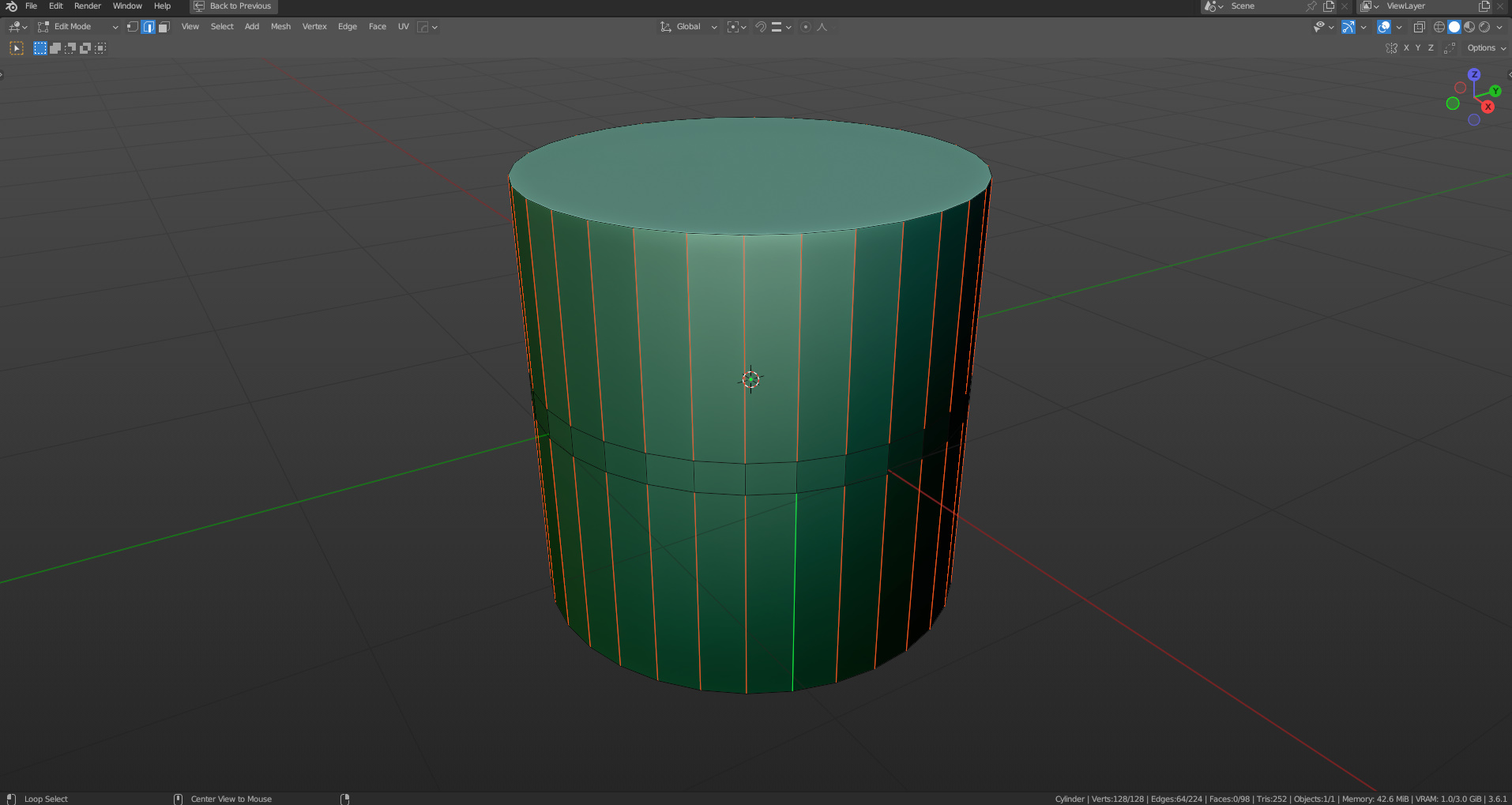Toggle X-Ray view

tap(1419, 27)
